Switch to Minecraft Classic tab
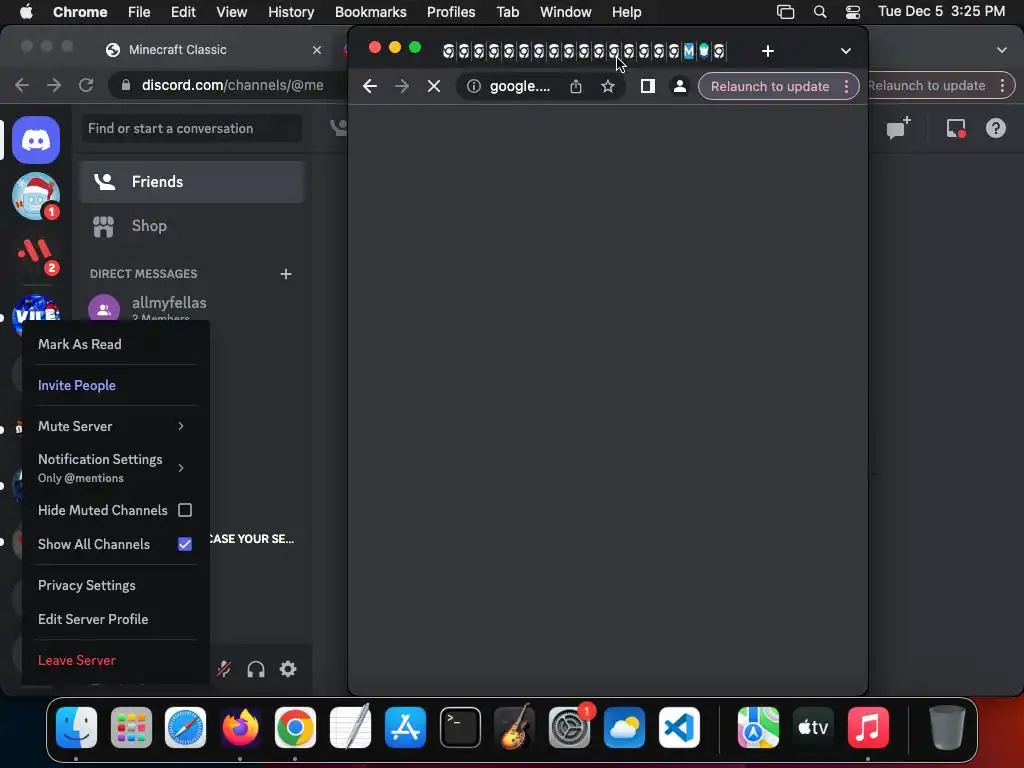The image size is (1024, 768). 214,50
